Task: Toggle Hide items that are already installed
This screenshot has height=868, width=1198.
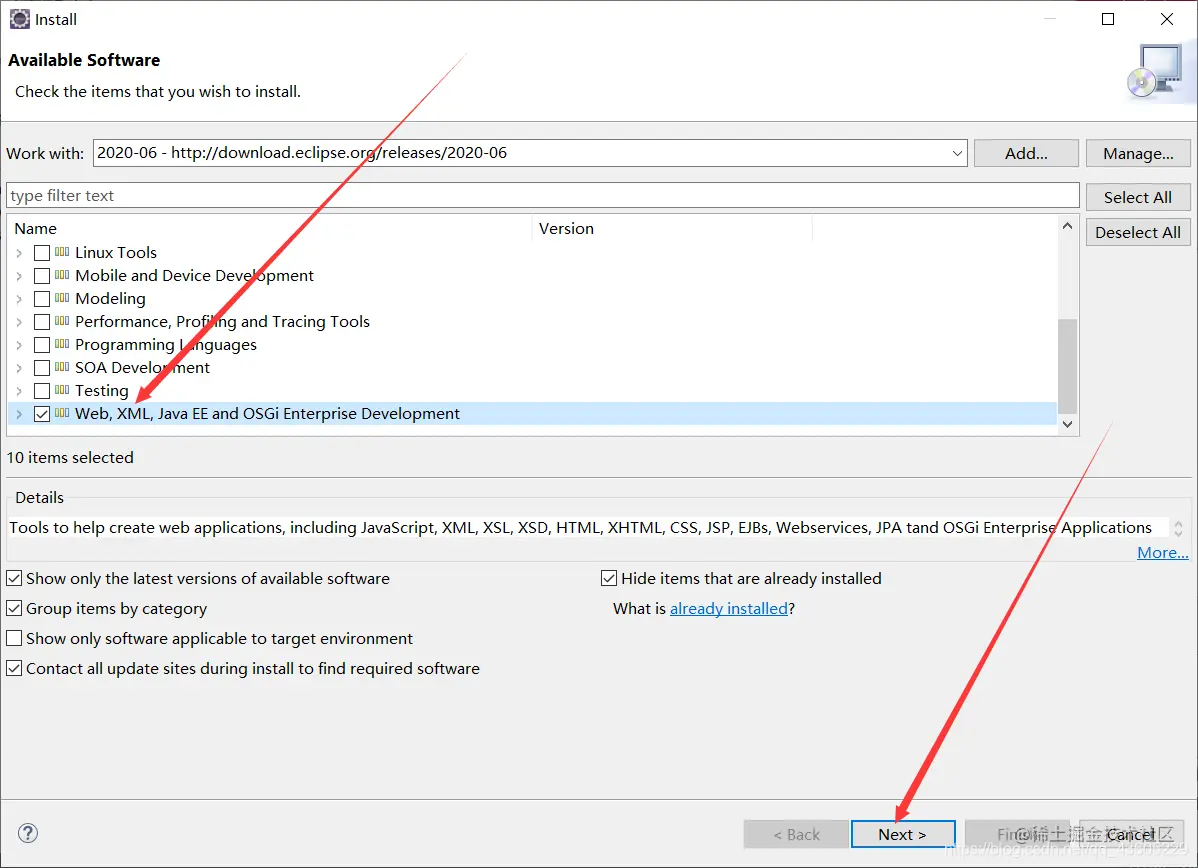Action: pos(609,578)
